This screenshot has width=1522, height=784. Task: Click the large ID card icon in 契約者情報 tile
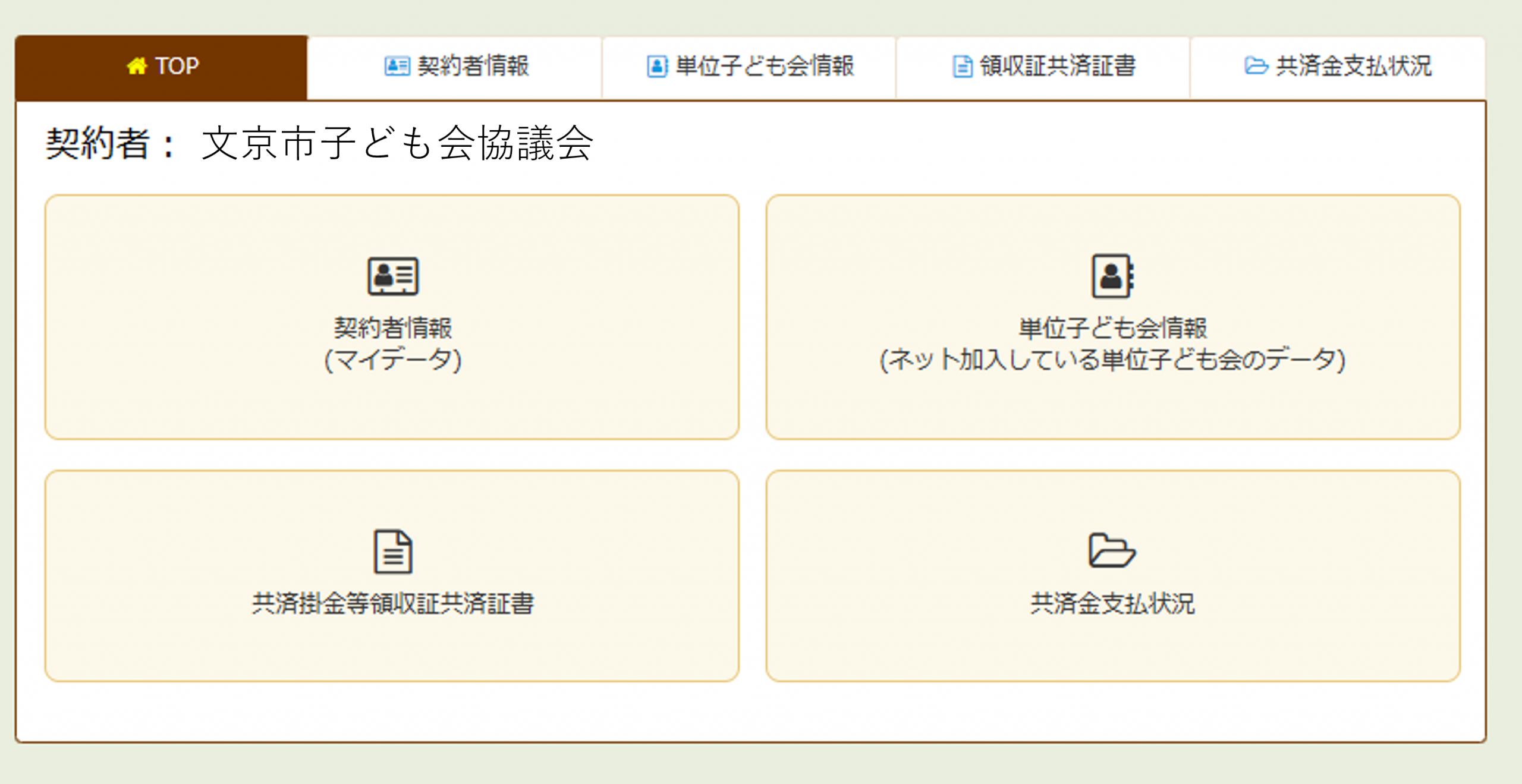pos(393,276)
